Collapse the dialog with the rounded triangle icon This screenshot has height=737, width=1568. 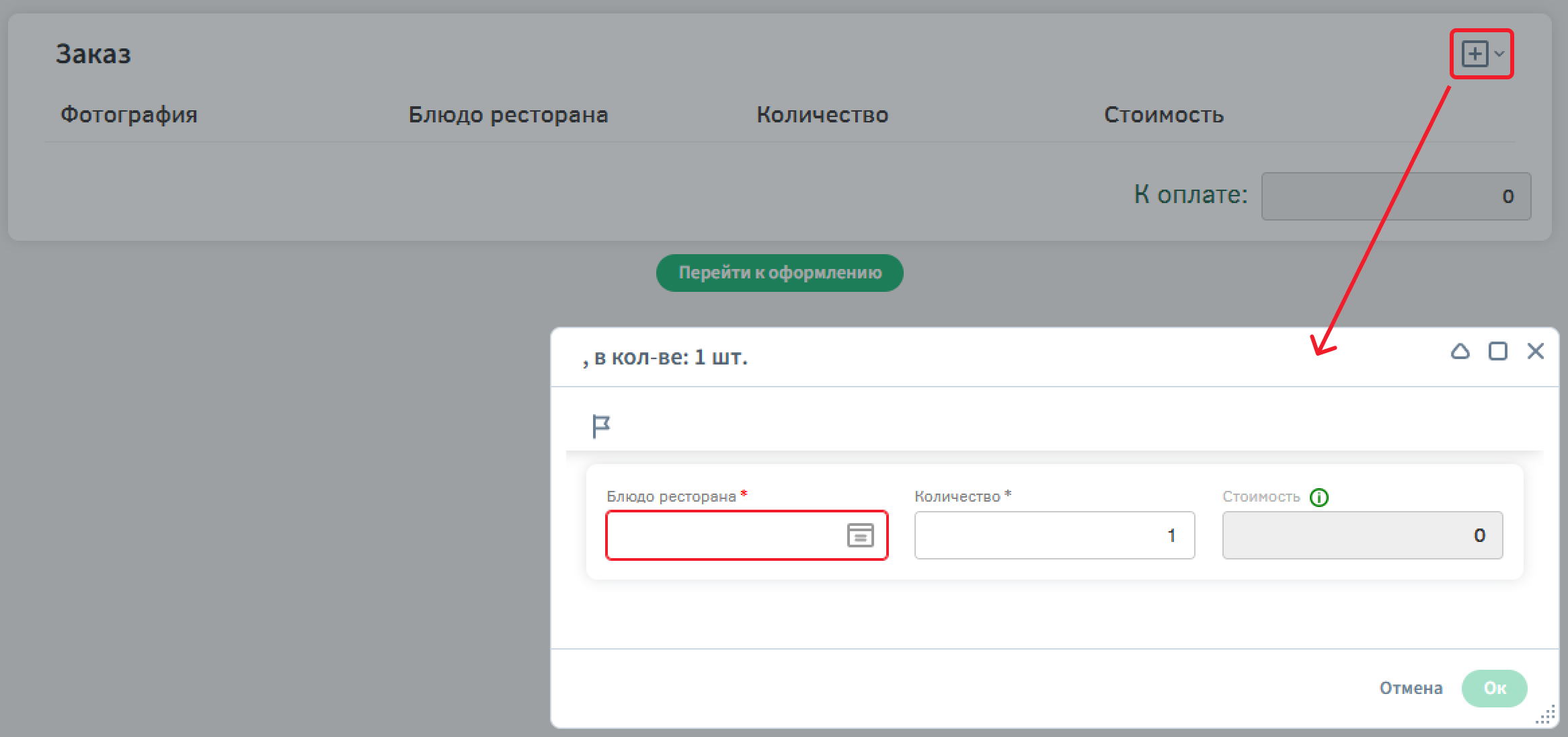tap(1460, 351)
